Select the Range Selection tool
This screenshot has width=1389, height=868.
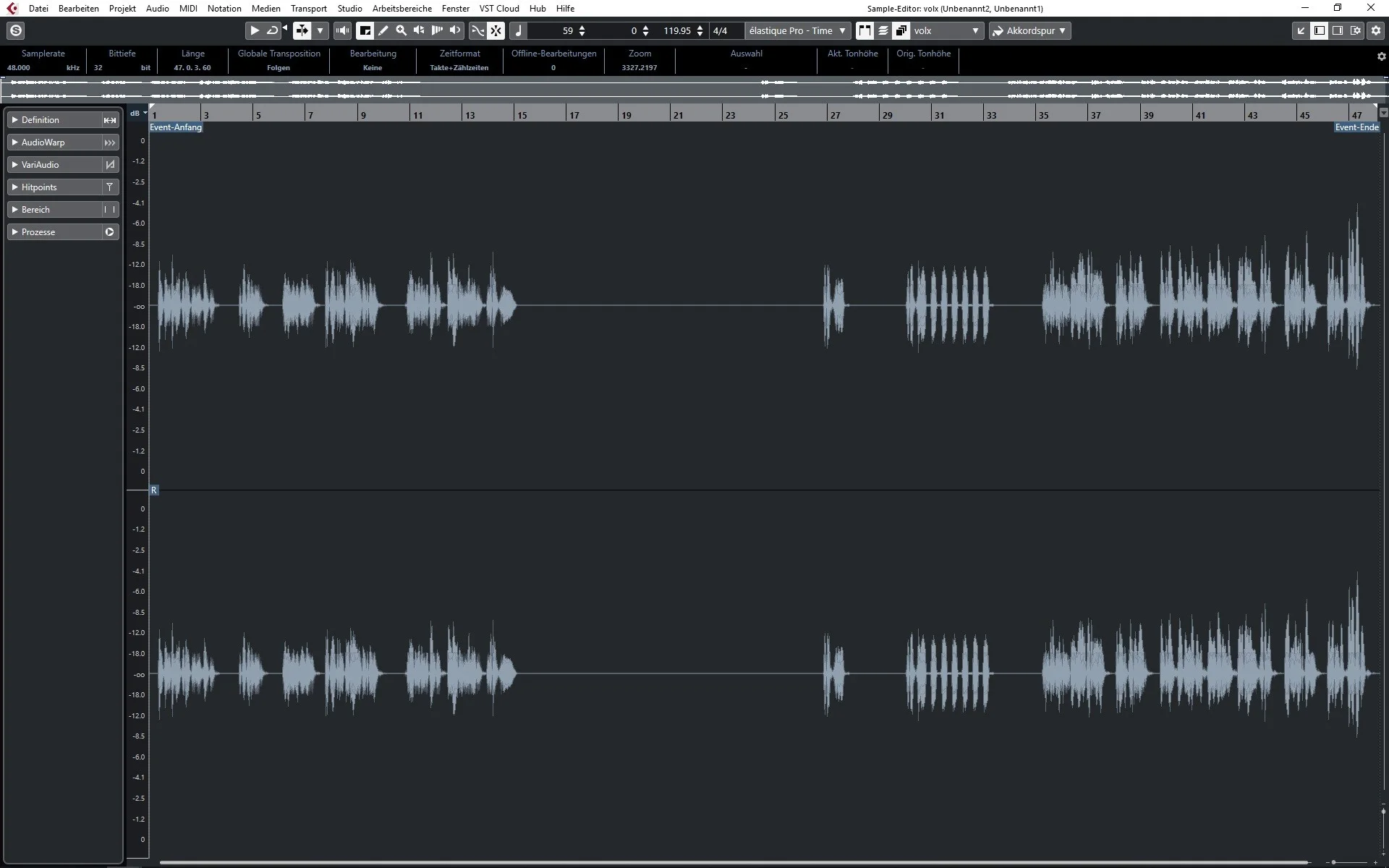tap(365, 30)
